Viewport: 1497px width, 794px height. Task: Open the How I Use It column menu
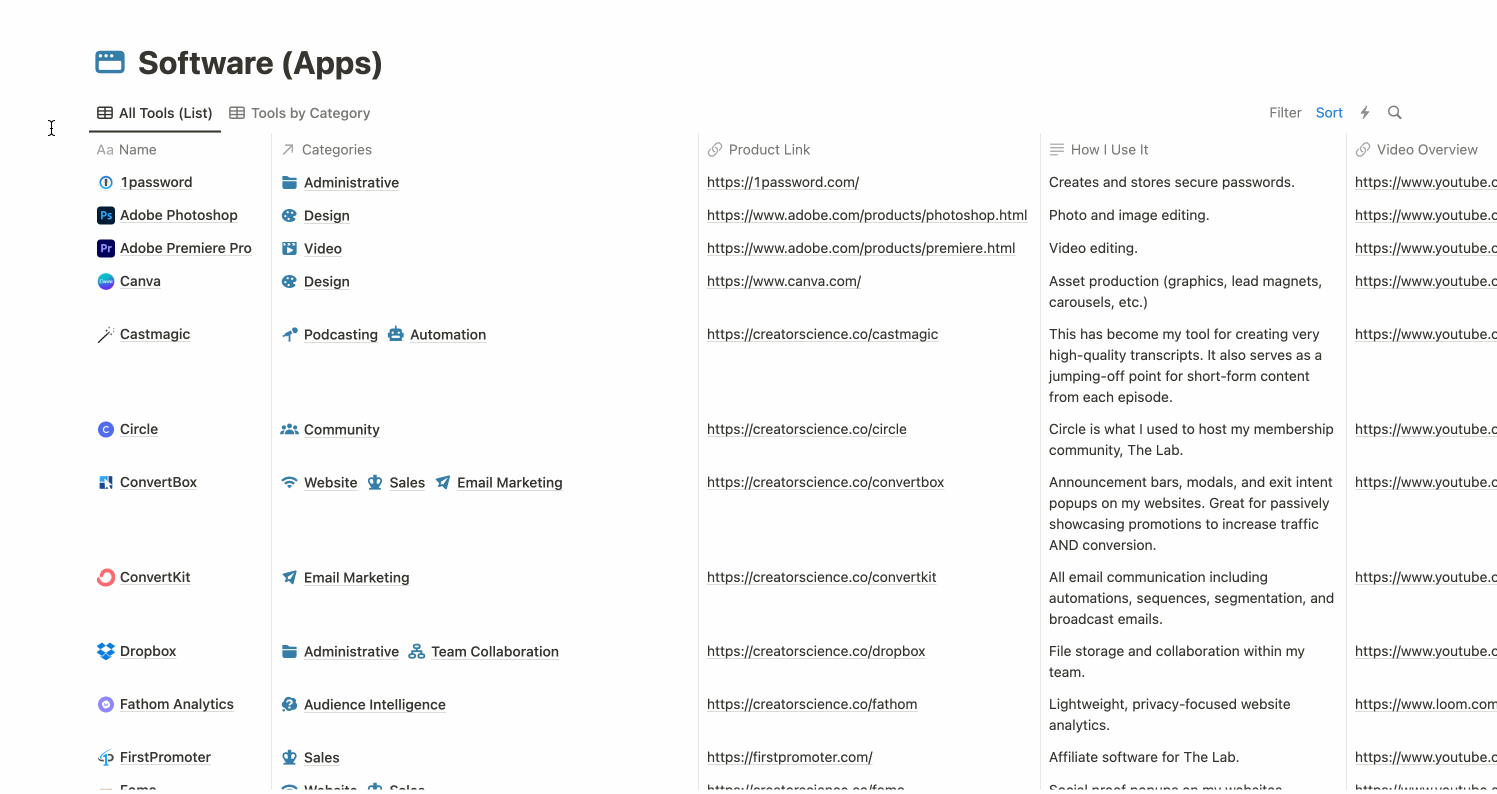[x=1109, y=150]
